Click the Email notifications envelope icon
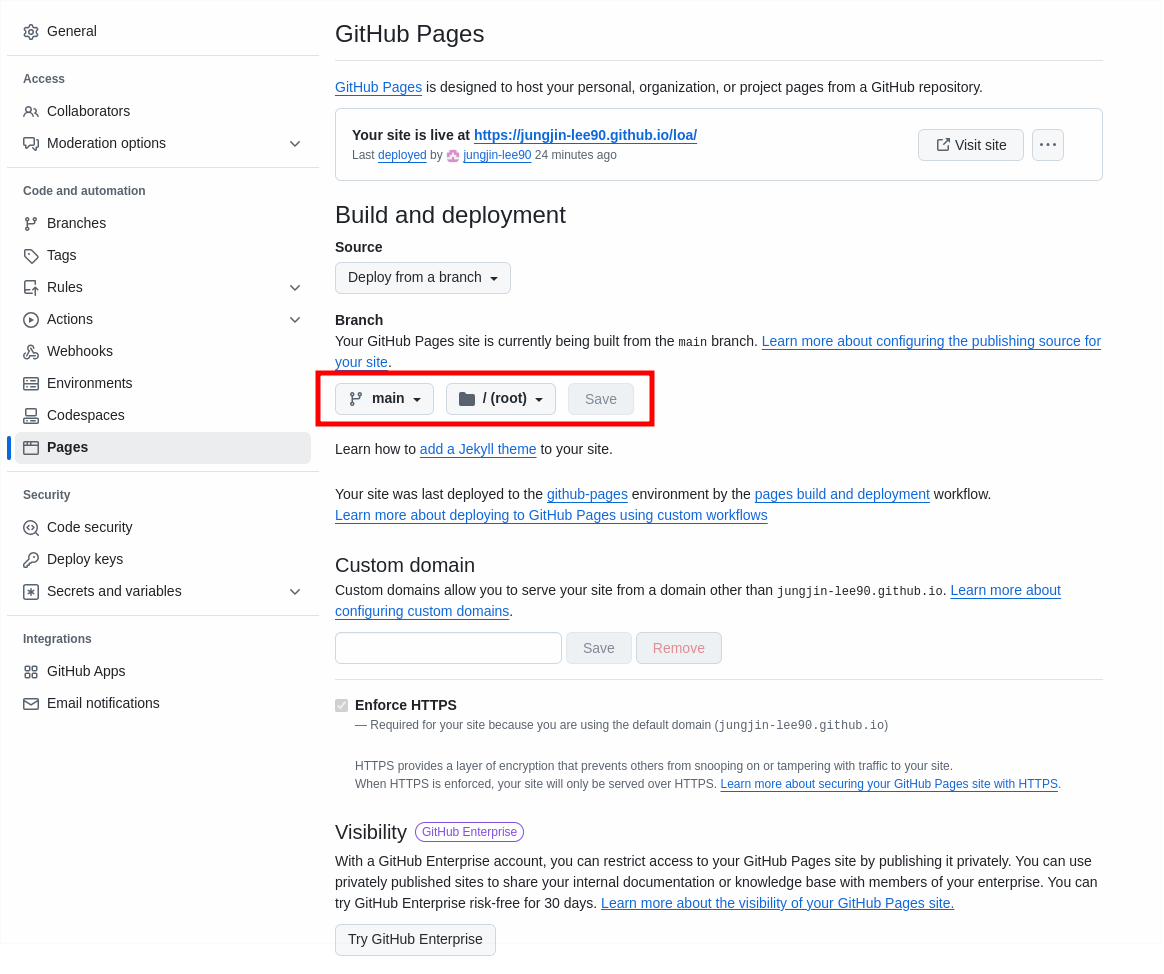The width and height of the screenshot is (1164, 974). tap(30, 703)
